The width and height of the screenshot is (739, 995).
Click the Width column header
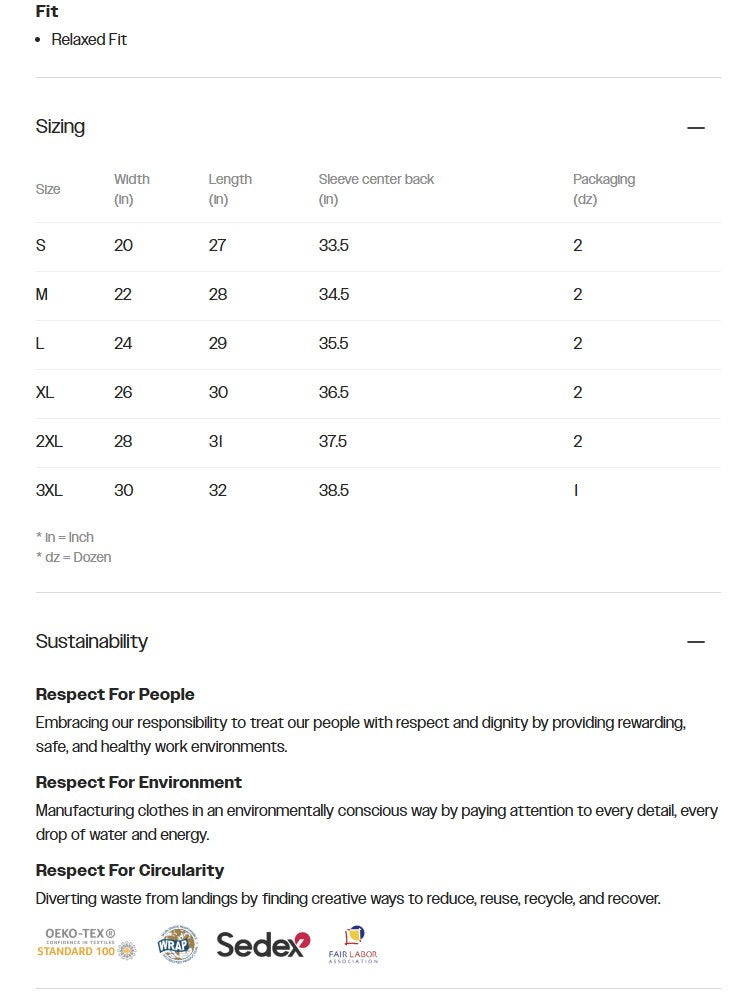pyautogui.click(x=131, y=180)
